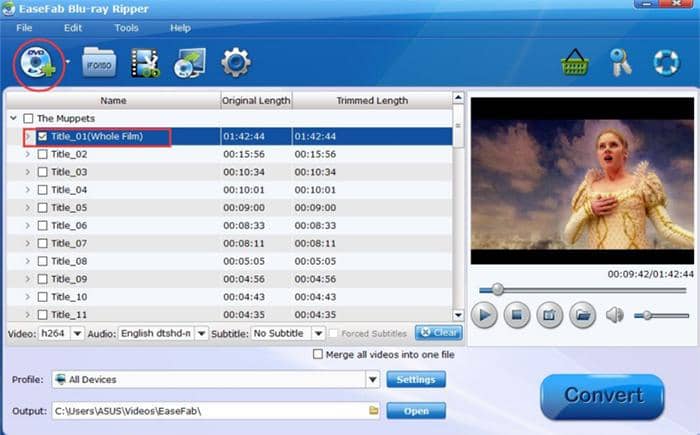Click the Play button in preview
The width and height of the screenshot is (700, 435).
click(x=484, y=315)
